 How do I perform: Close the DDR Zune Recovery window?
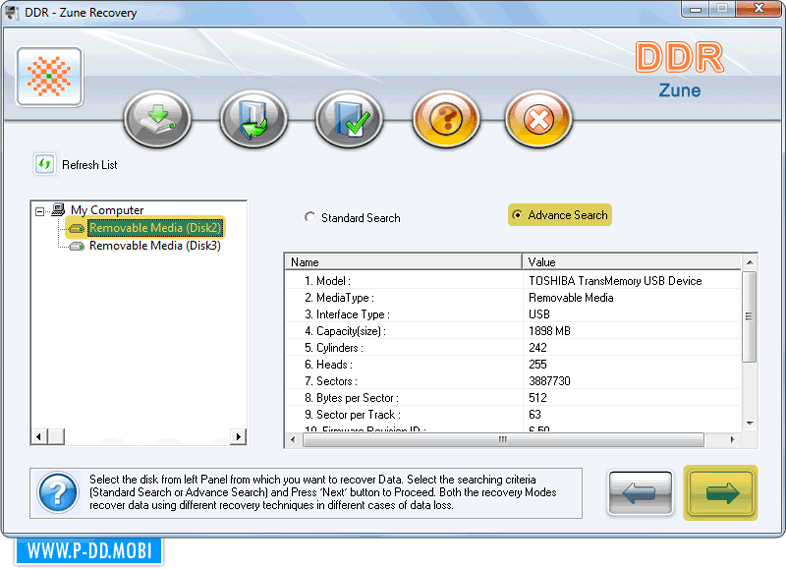[x=759, y=9]
